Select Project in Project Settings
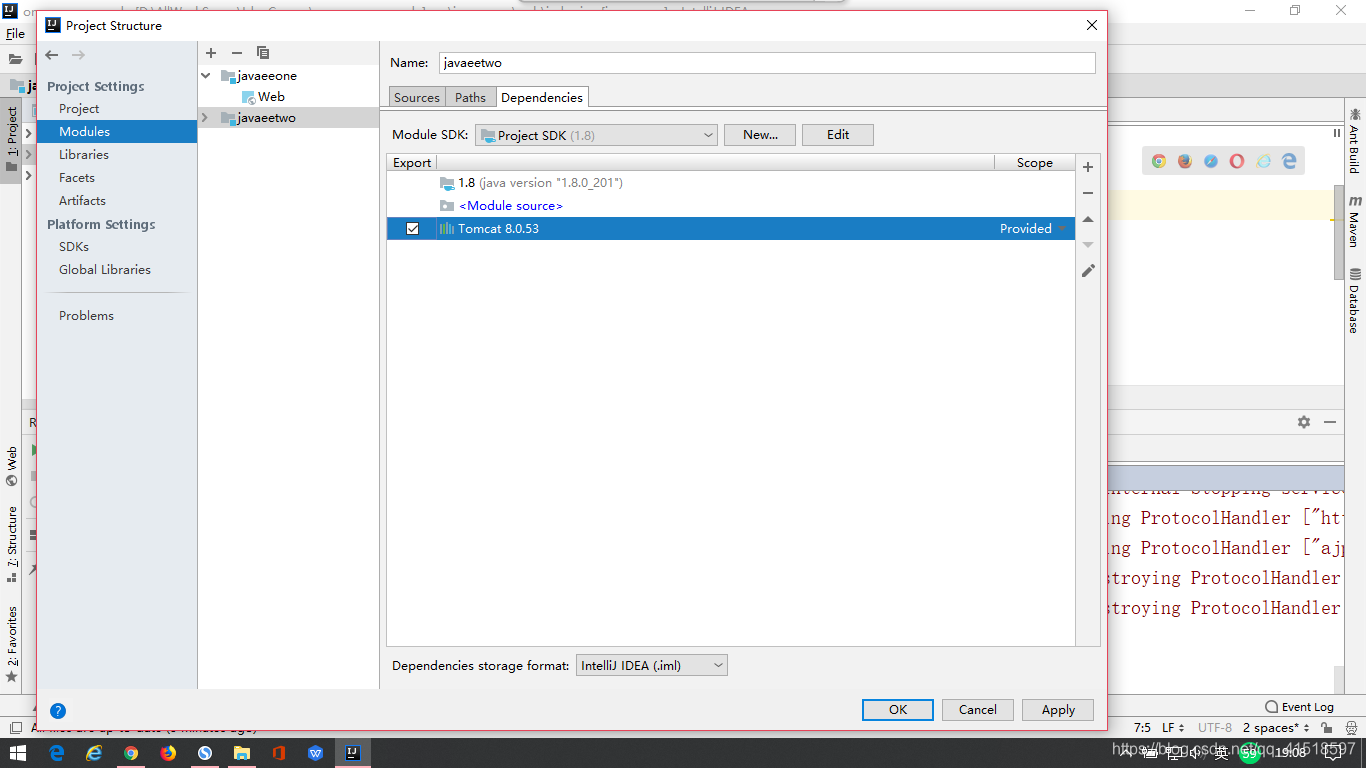1366x768 pixels. pyautogui.click(x=79, y=109)
